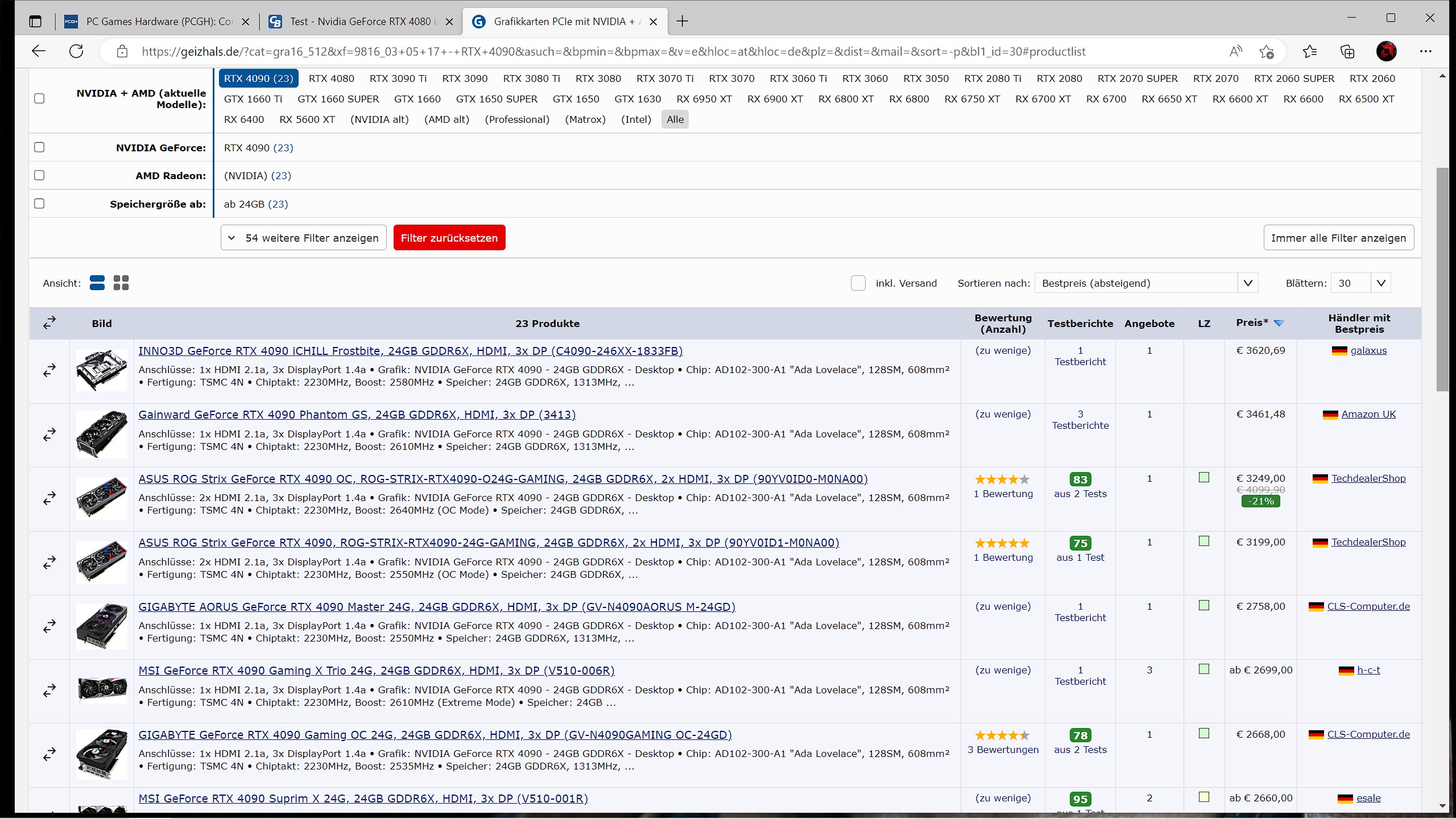Click ASUS ROG Strix OC product thumbnail
Screen dimensions: 1456x819
(101, 498)
